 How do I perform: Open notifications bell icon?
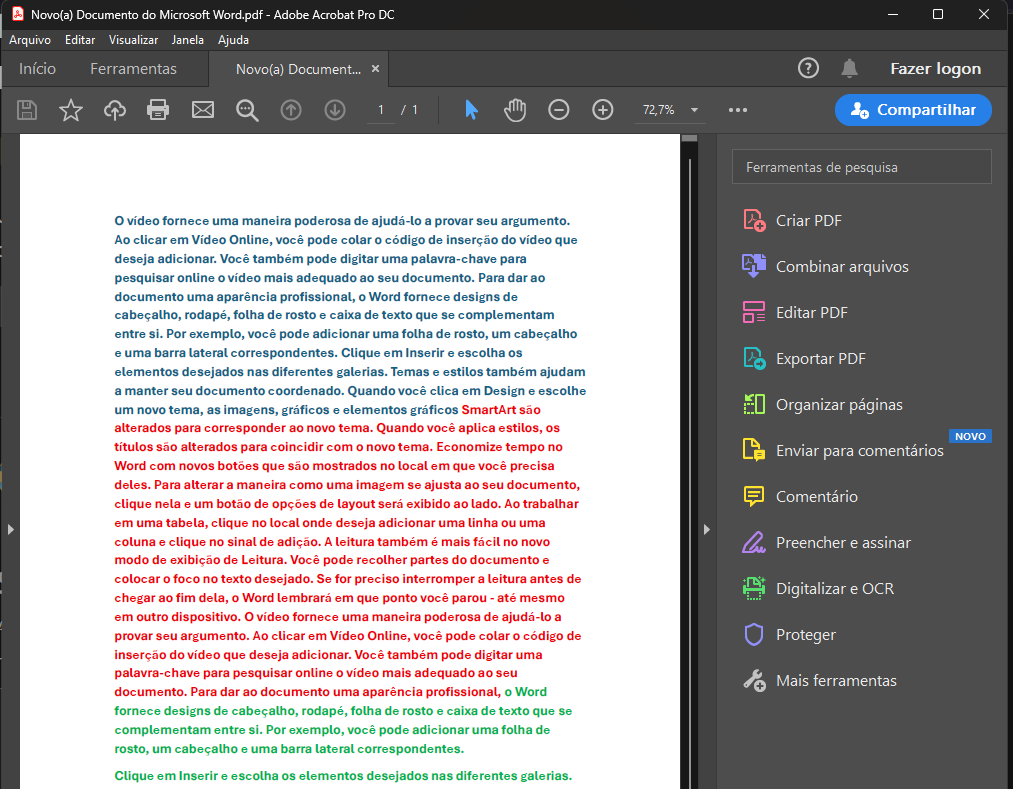tap(850, 68)
